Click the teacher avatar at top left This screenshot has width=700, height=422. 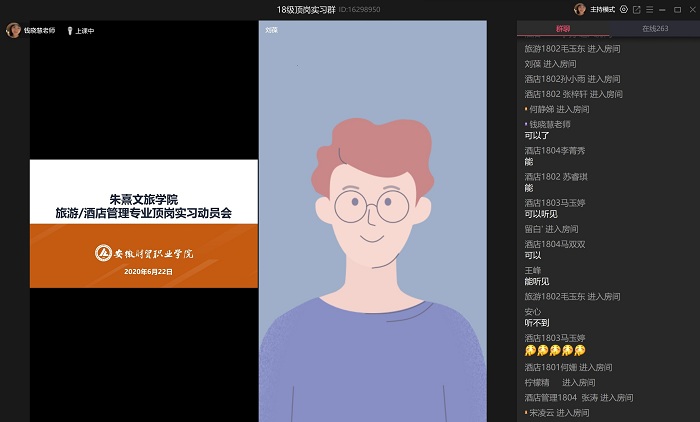13,30
